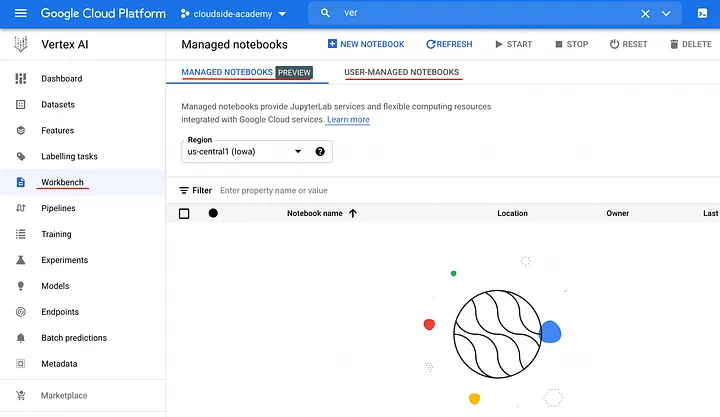720x417 pixels.
Task: Click the status dot column header
Action: (213, 213)
